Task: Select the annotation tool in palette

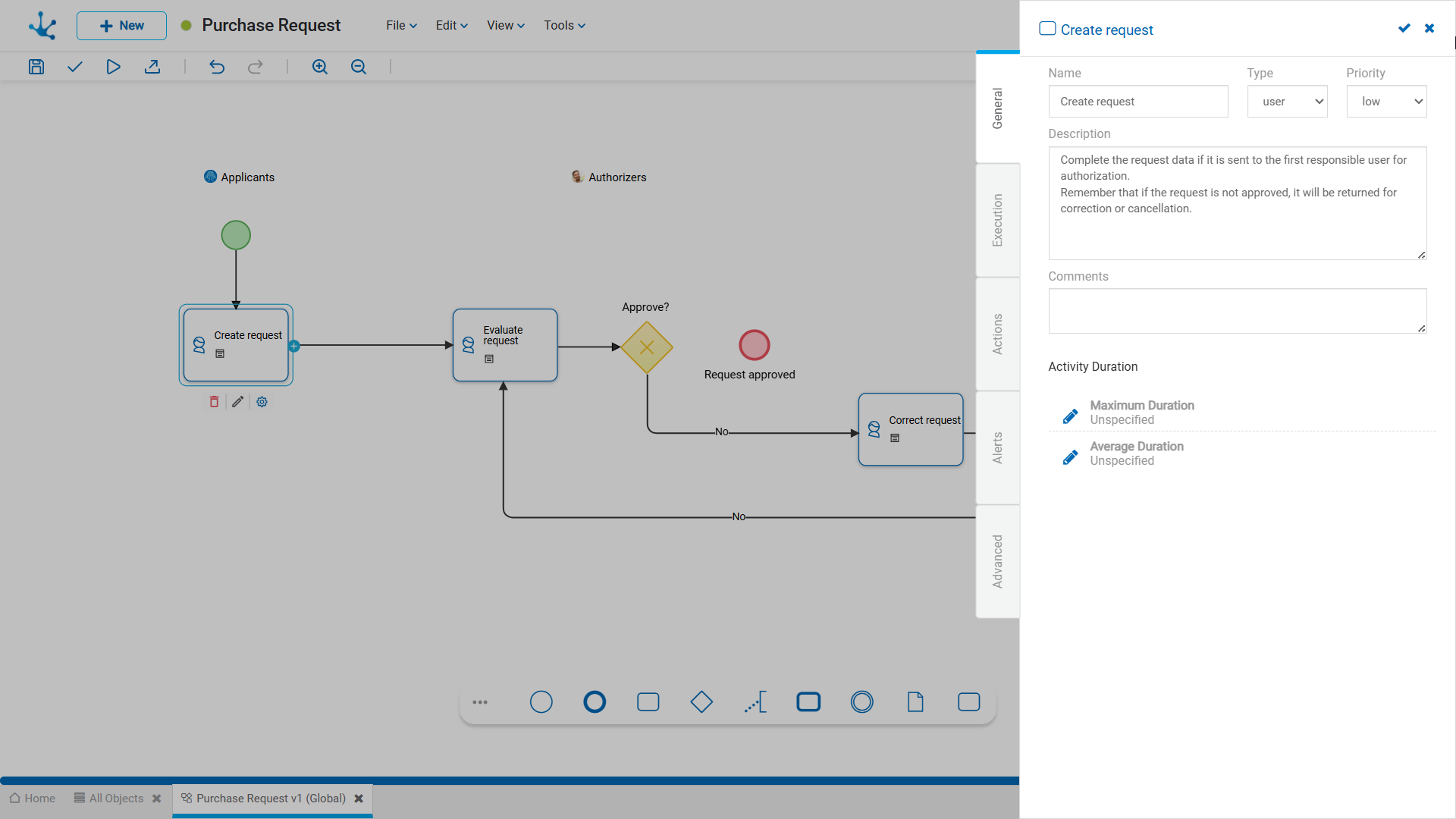Action: (x=755, y=702)
